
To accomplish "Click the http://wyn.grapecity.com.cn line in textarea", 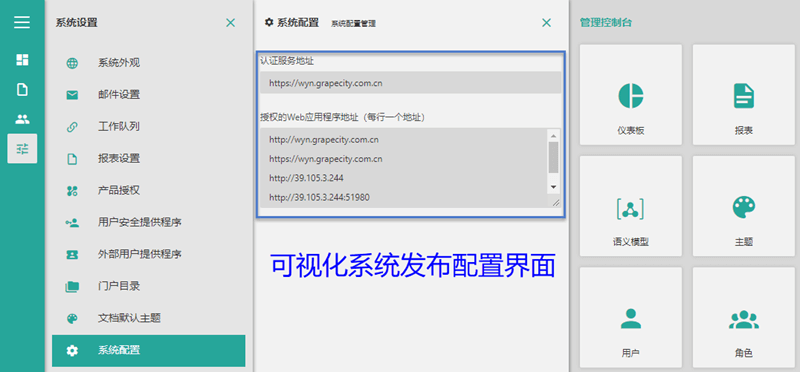I will point(324,139).
